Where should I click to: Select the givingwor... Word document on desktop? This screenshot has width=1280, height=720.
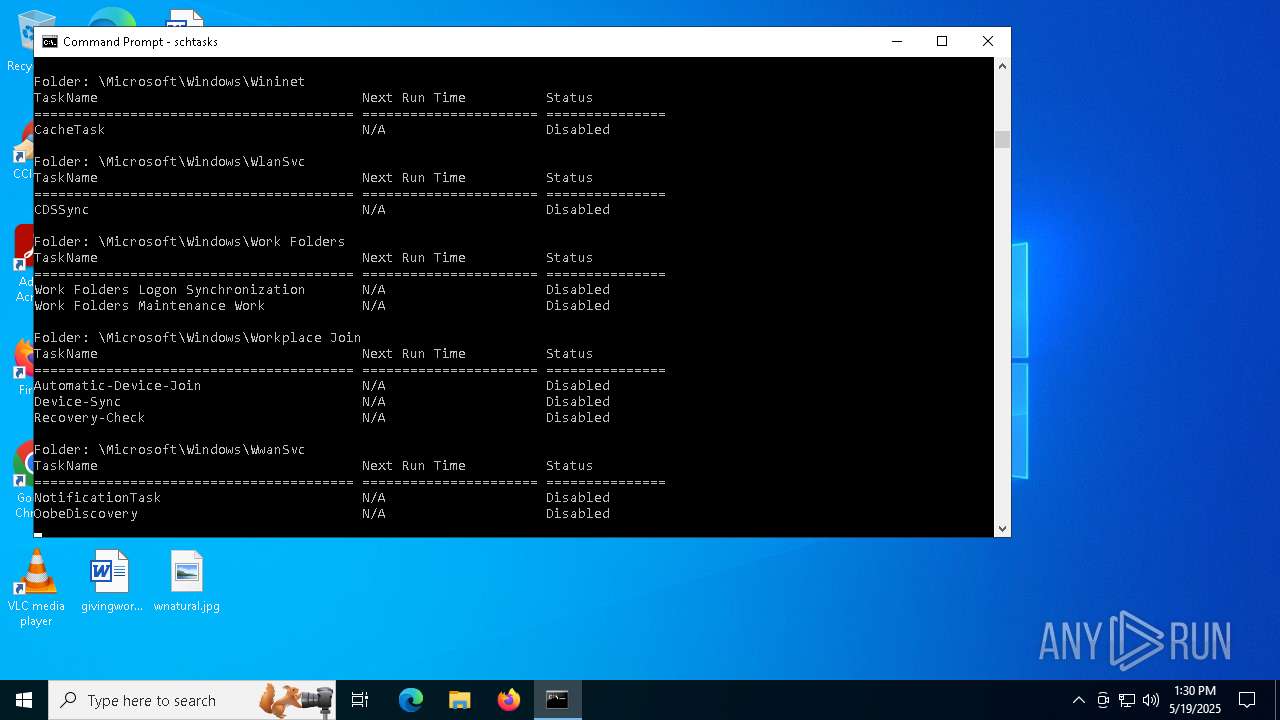[x=111, y=581]
